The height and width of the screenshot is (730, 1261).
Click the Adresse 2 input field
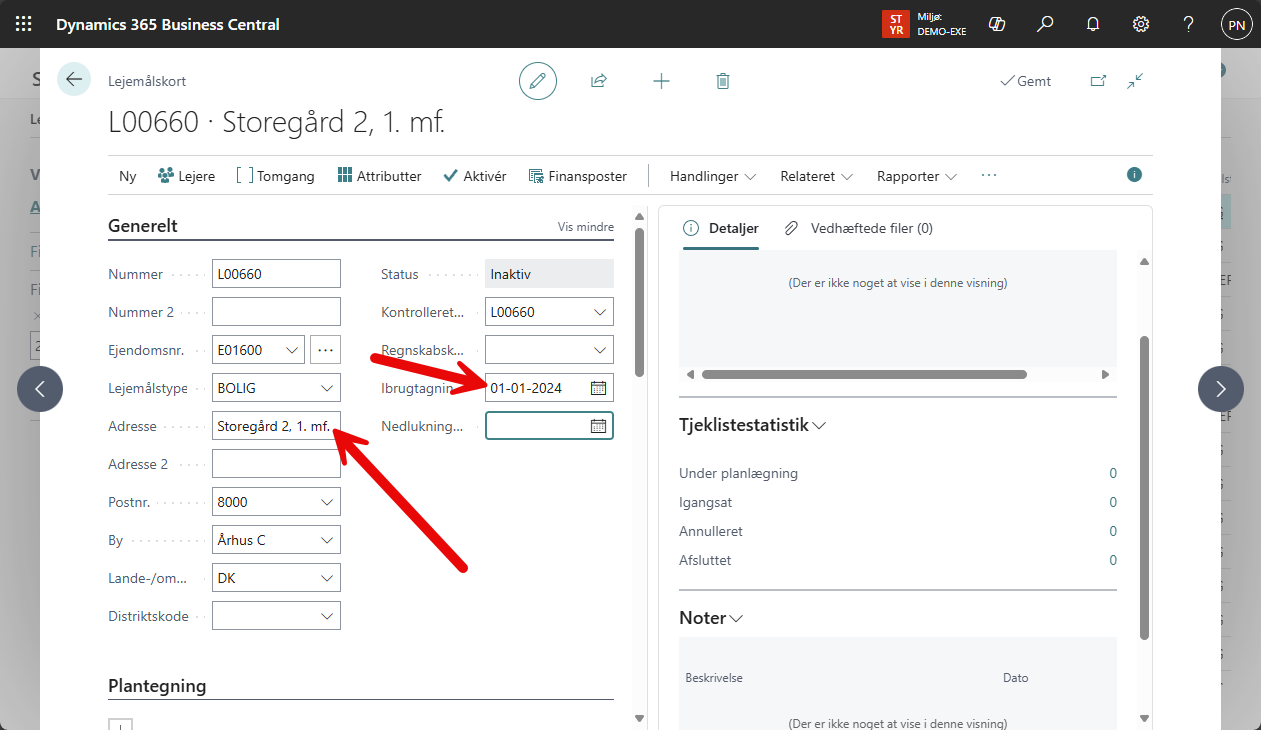276,464
